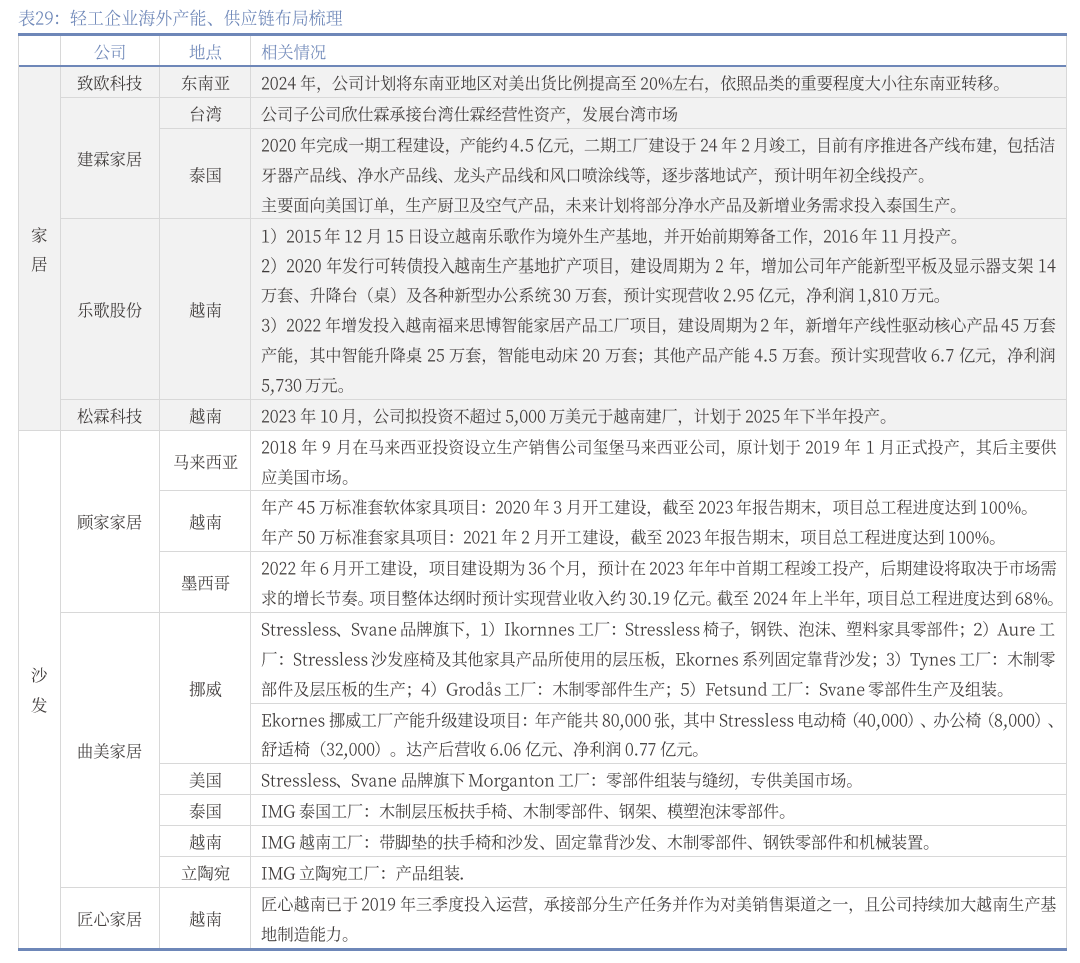Click the line 年产 45 万标准套软体家具项目
Image resolution: width=1080 pixels, height=963 pixels.
coord(645,508)
